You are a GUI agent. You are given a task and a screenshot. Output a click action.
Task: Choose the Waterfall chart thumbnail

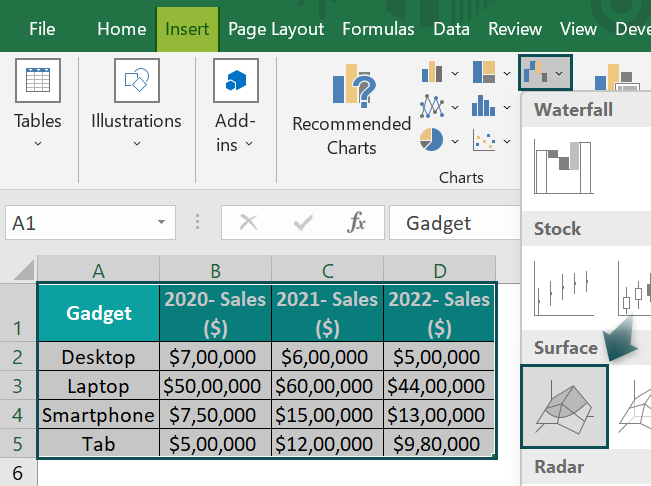click(x=563, y=167)
